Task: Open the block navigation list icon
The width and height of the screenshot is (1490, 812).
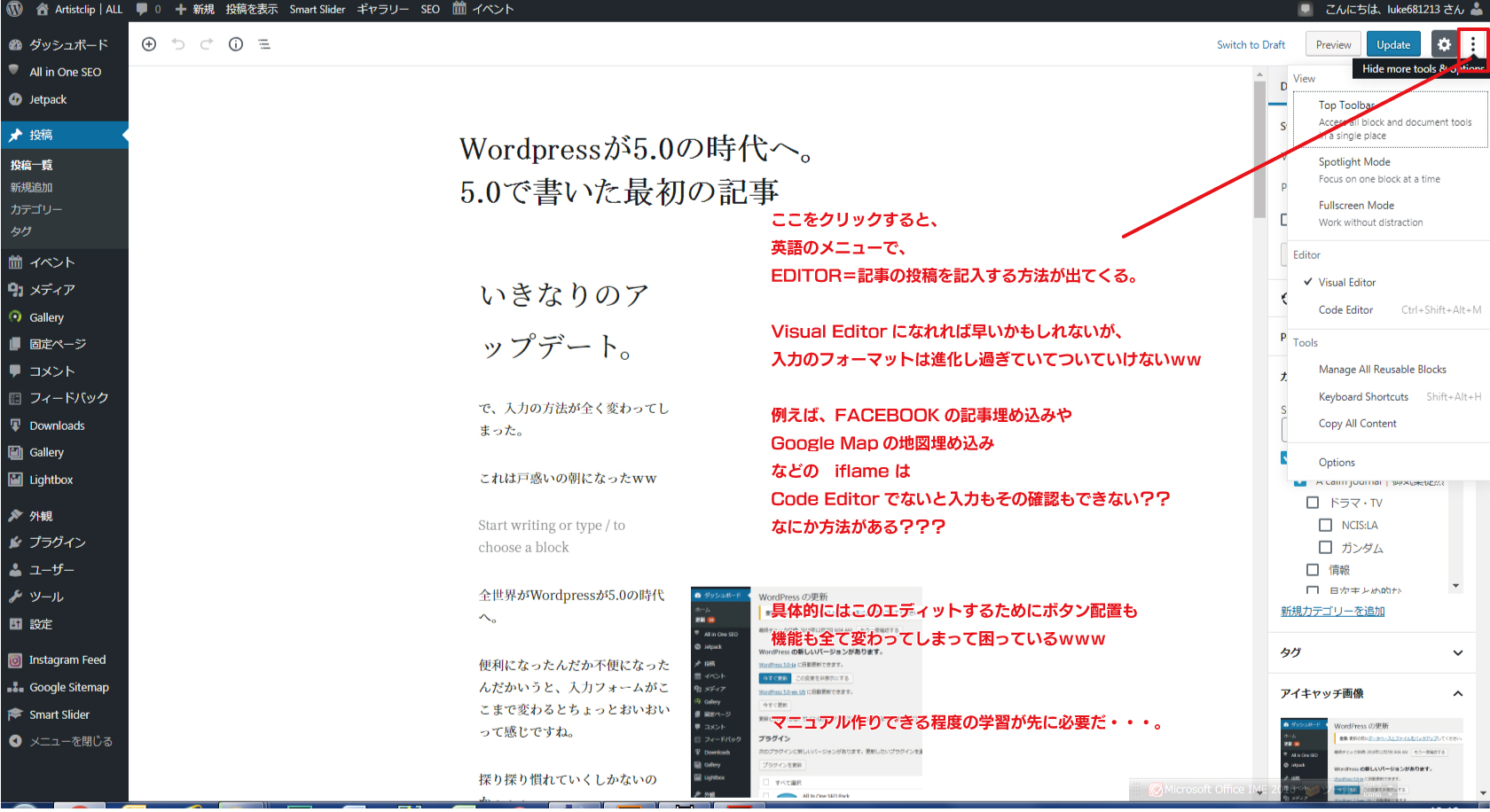Action: [264, 44]
